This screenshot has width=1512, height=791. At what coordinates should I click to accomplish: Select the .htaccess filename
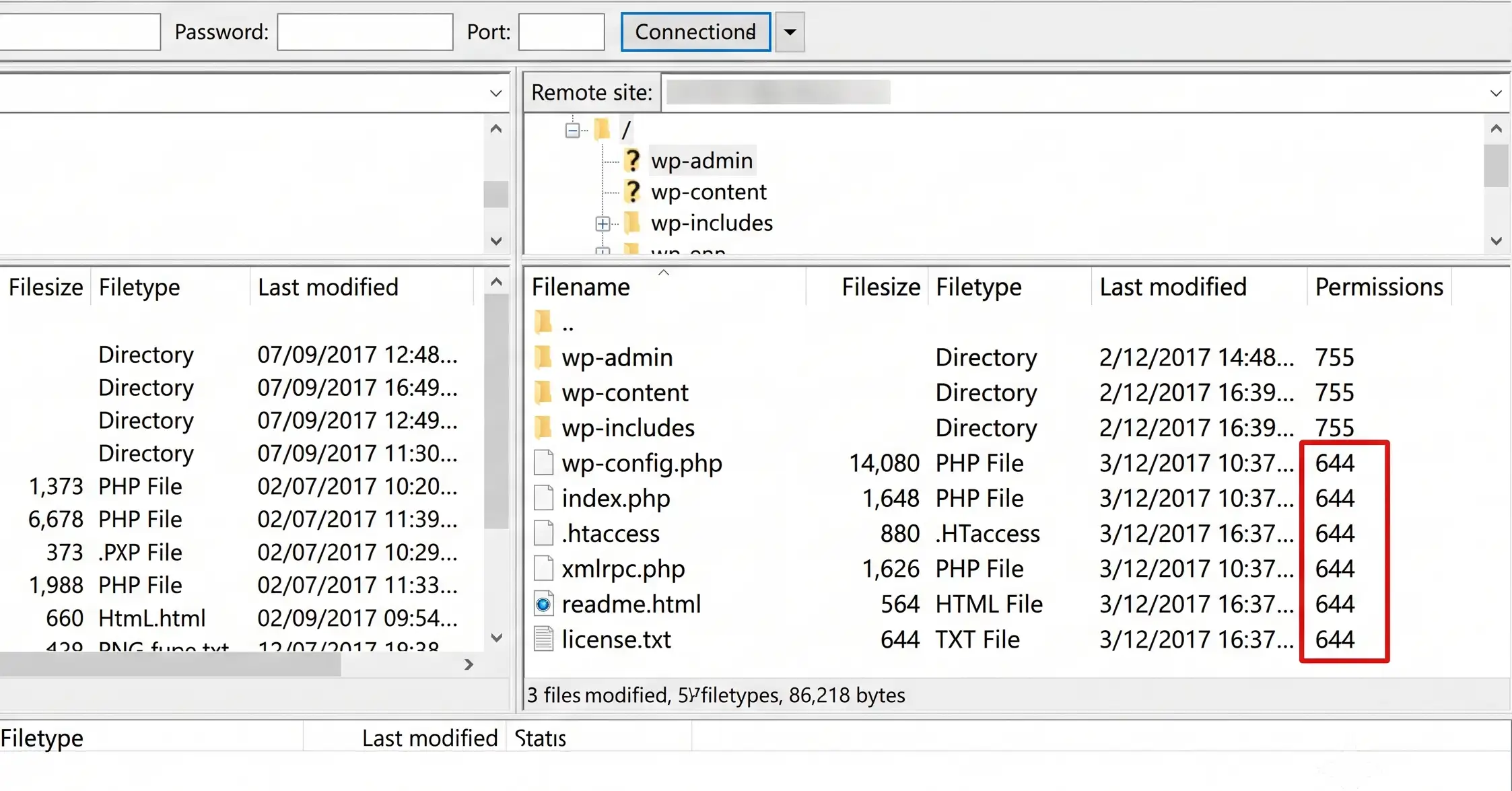[x=611, y=533]
